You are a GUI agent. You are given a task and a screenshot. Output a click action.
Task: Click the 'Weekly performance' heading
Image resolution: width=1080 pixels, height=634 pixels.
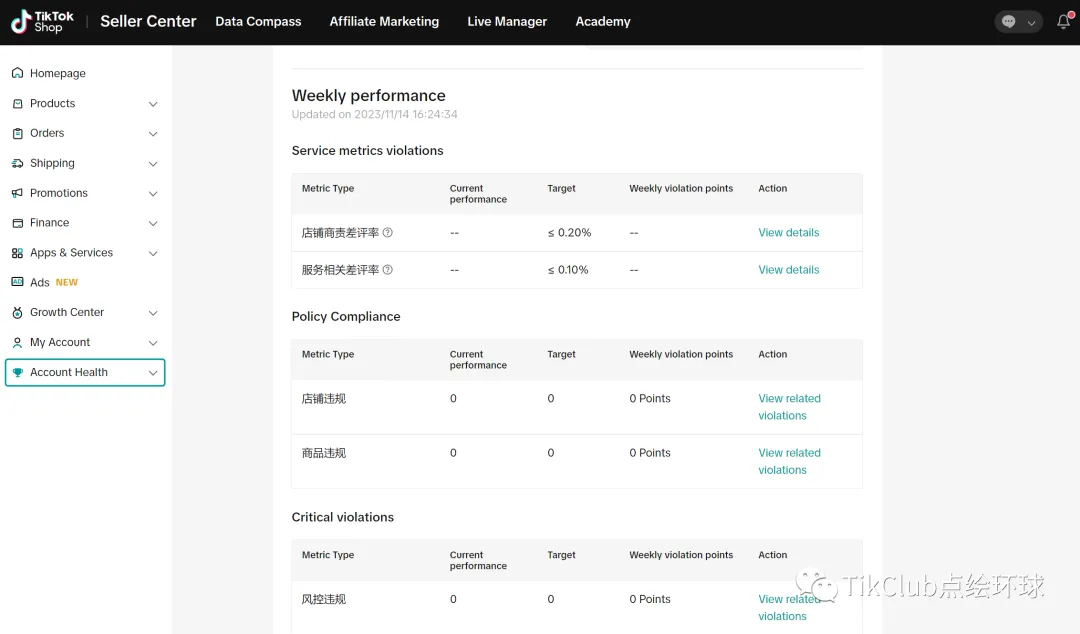[368, 95]
